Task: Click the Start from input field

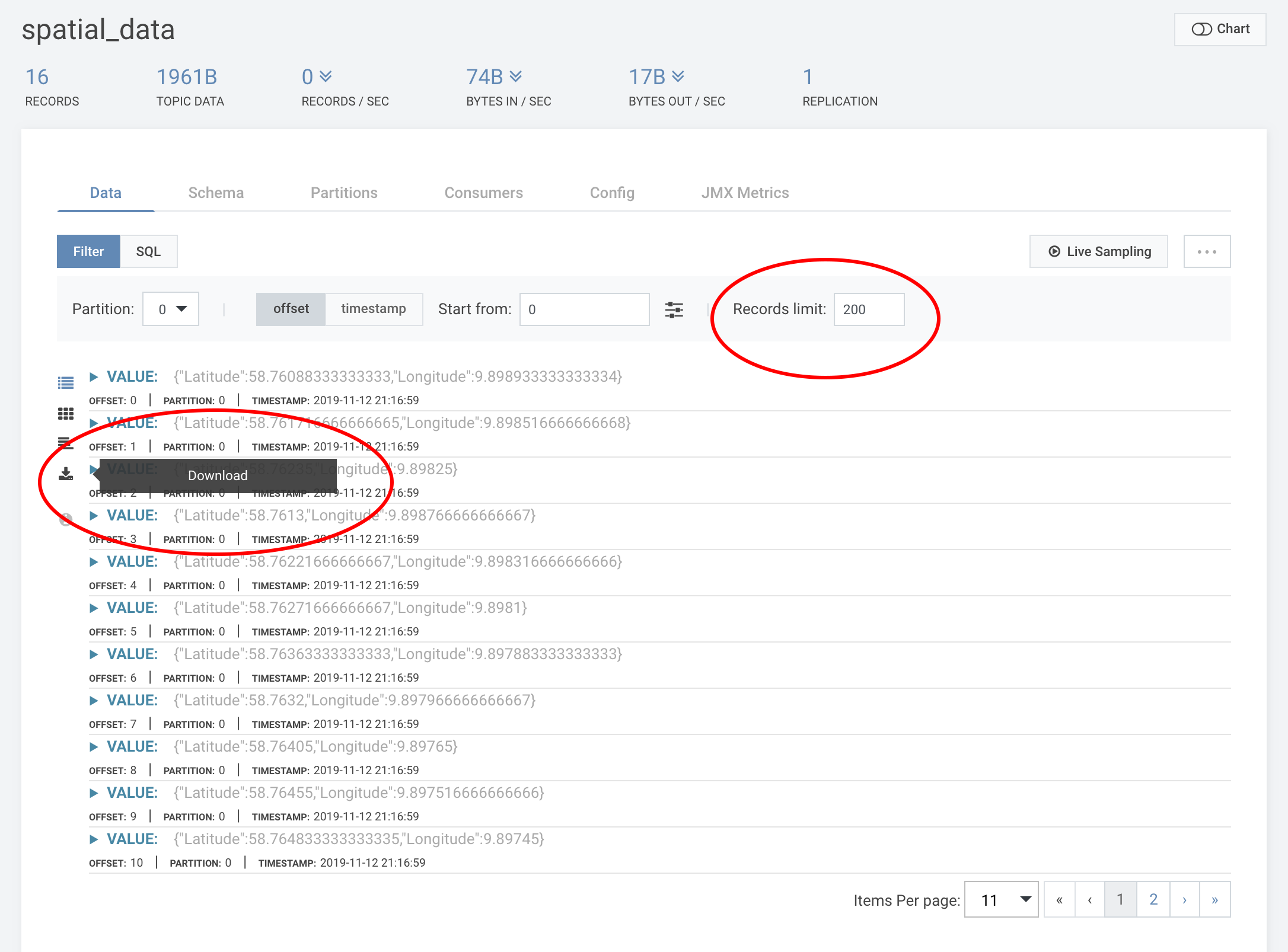Action: click(585, 309)
